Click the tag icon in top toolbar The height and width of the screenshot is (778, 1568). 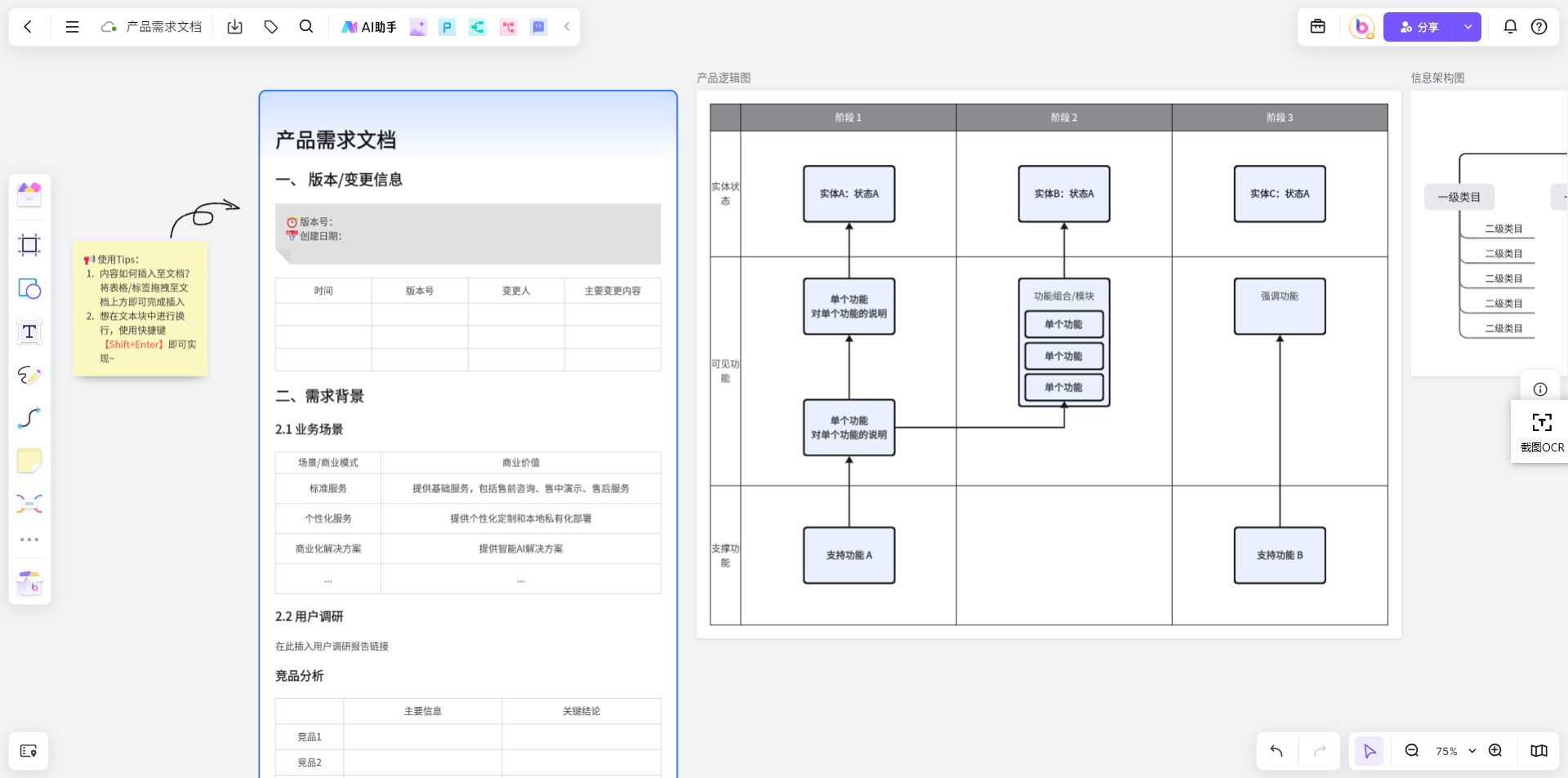271,27
